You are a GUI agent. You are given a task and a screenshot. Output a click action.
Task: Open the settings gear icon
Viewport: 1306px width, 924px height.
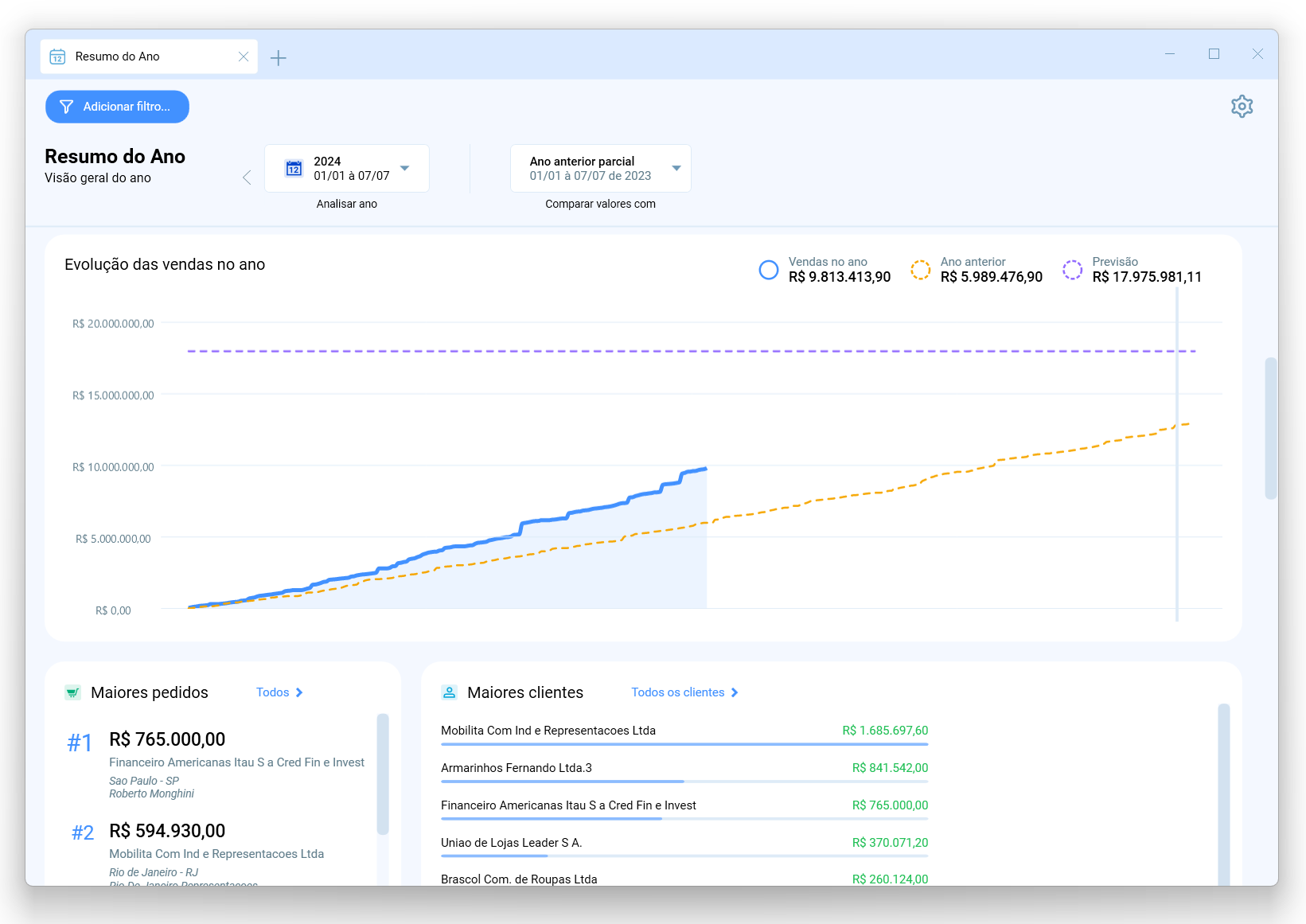[1242, 107]
